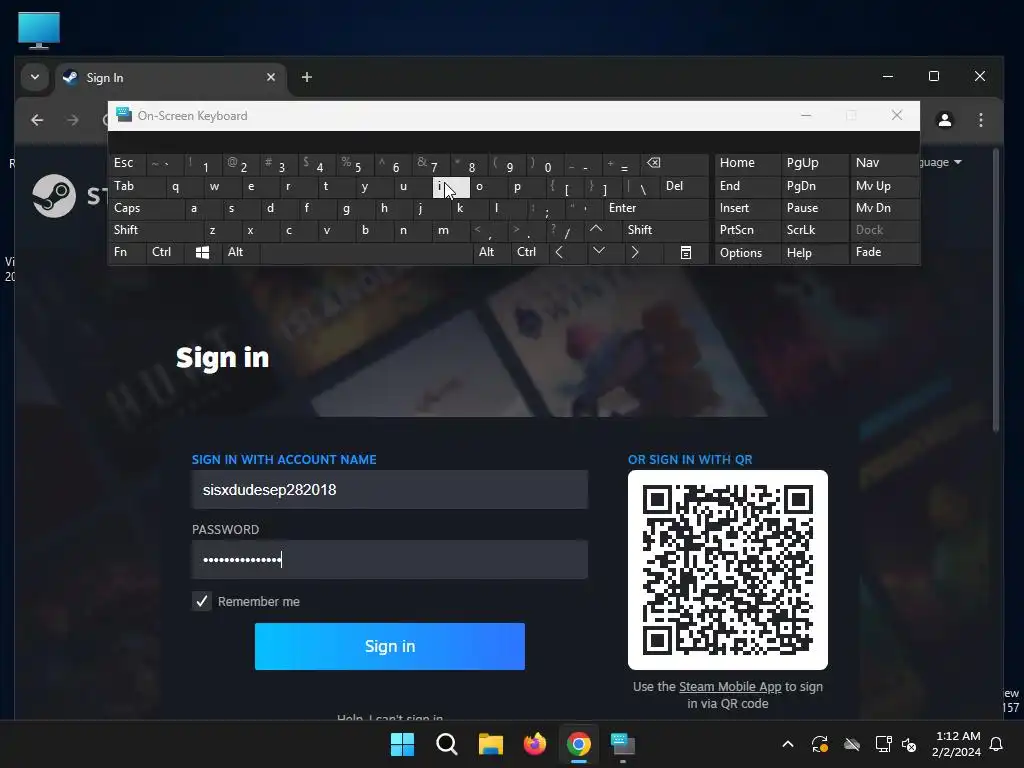Image resolution: width=1024 pixels, height=768 pixels.
Task: Click the Mv Up key
Action: [x=884, y=186]
